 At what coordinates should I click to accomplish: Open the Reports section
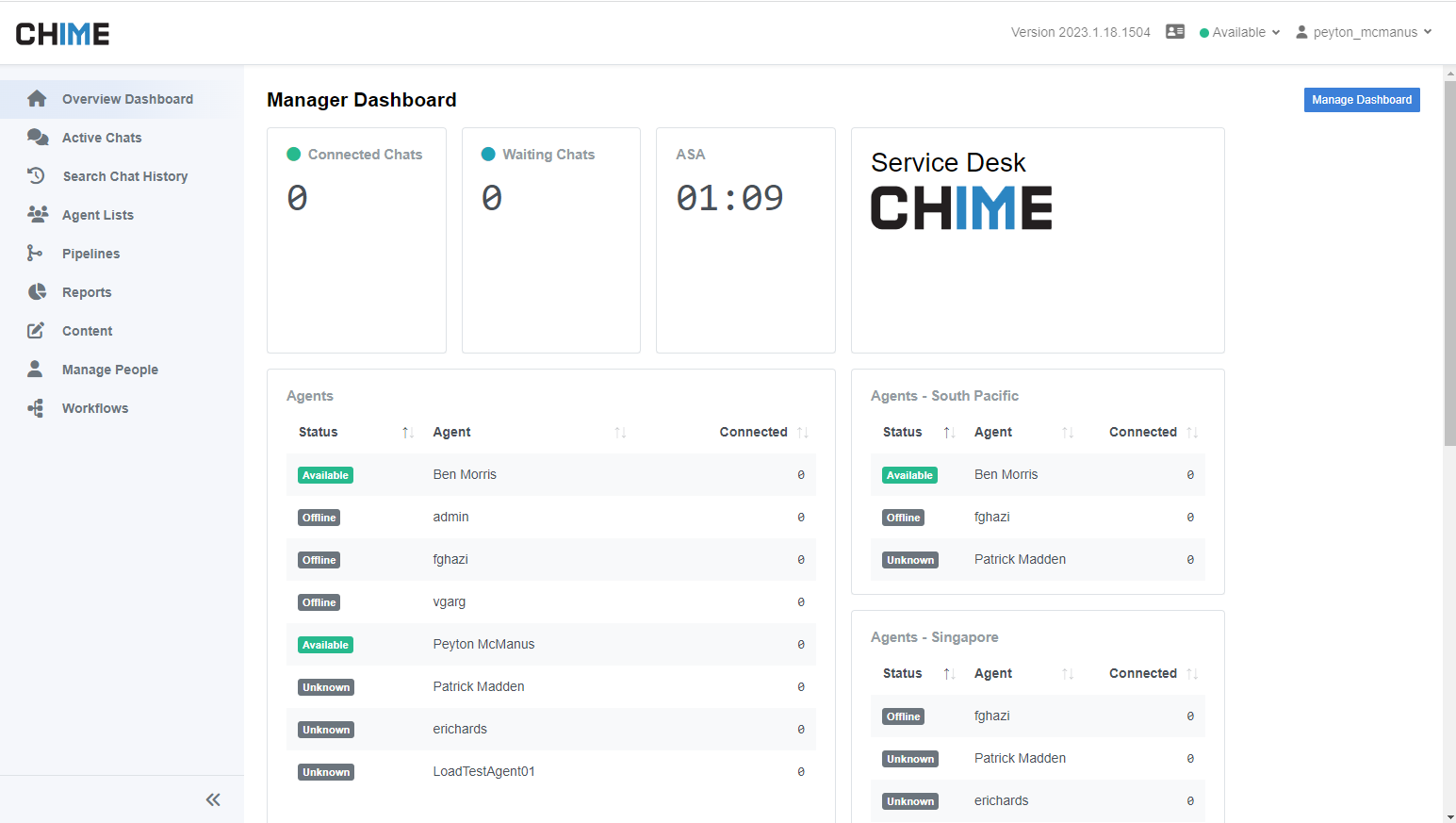[x=122, y=292]
